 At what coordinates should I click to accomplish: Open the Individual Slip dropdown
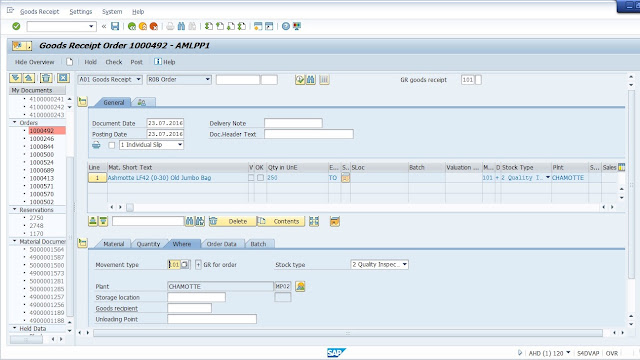pyautogui.click(x=180, y=145)
